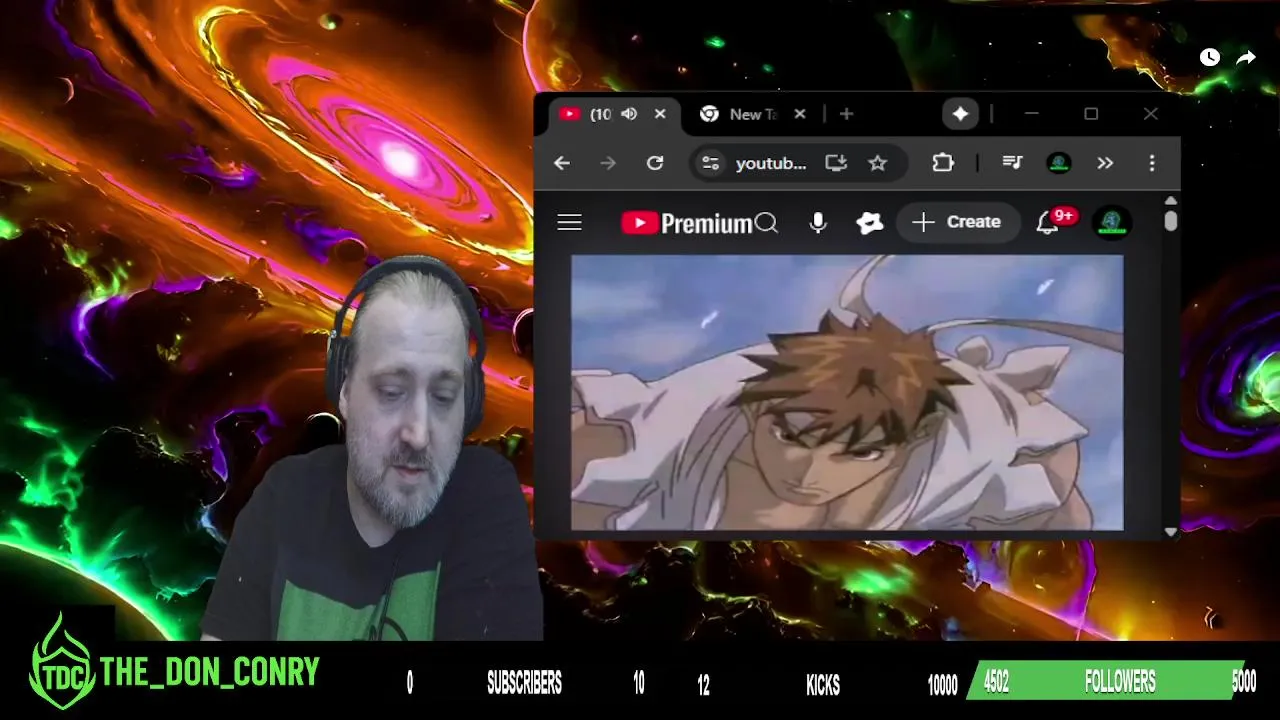Click the YouTube Ask sparkle icon
1280x720 pixels.
[x=870, y=223]
